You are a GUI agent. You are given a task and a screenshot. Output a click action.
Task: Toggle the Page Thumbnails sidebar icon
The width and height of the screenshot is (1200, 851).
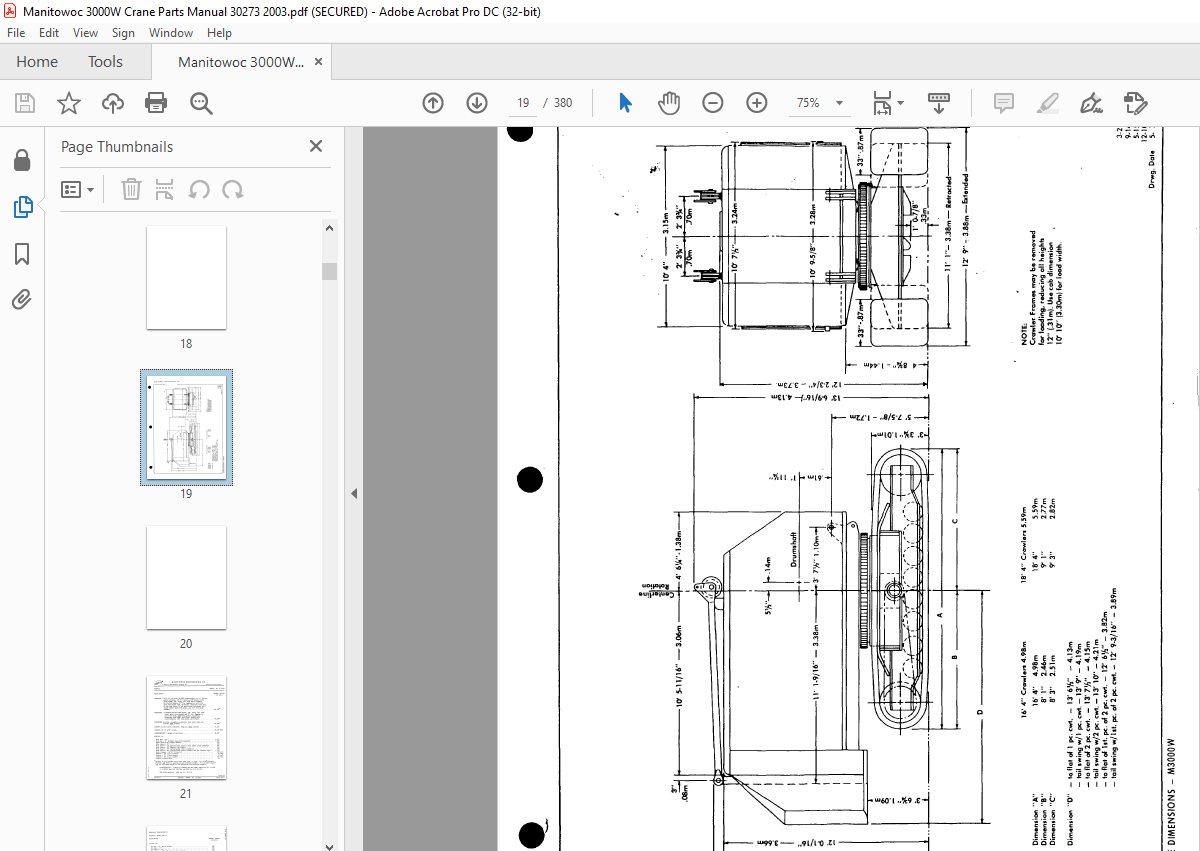22,207
